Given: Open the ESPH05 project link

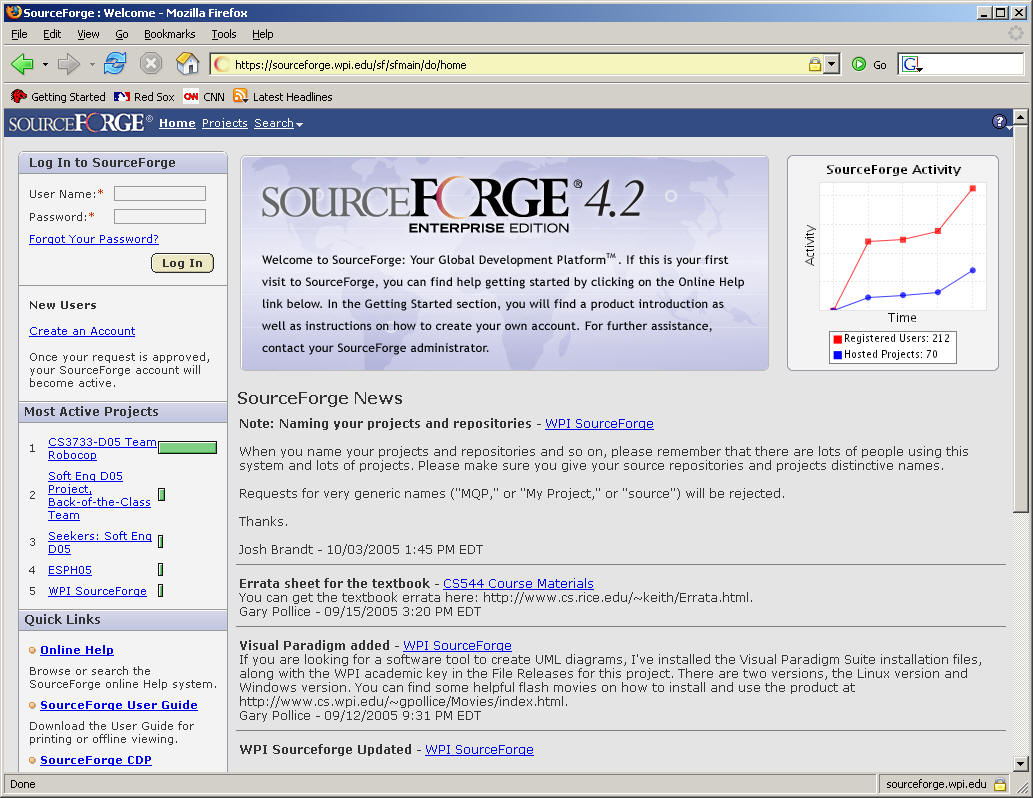Looking at the screenshot, I should (x=70, y=571).
